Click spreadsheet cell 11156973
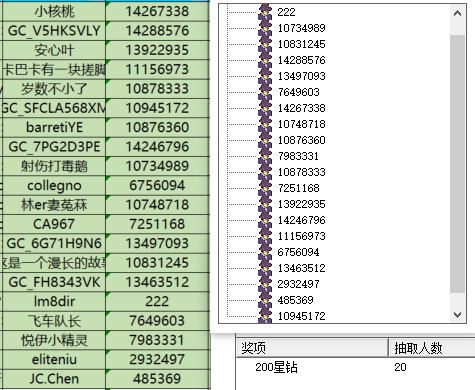The width and height of the screenshot is (475, 390). coord(157,69)
